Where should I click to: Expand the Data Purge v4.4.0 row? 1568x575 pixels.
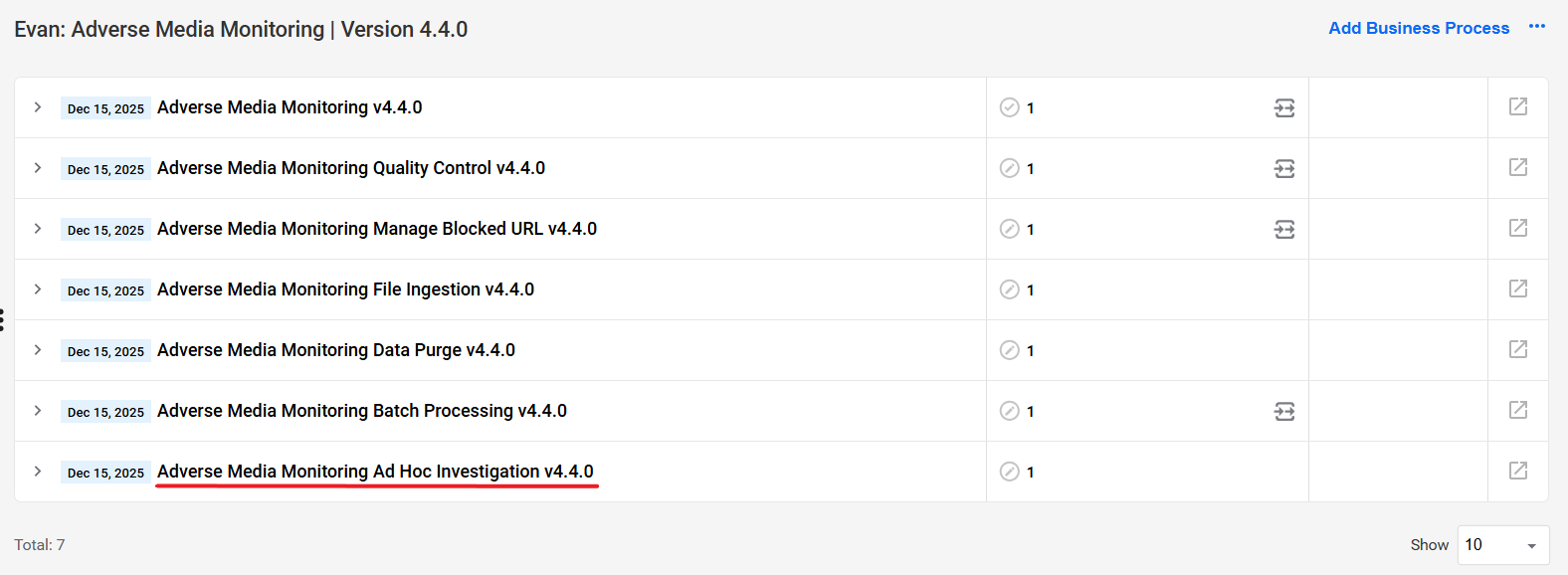pyautogui.click(x=38, y=349)
